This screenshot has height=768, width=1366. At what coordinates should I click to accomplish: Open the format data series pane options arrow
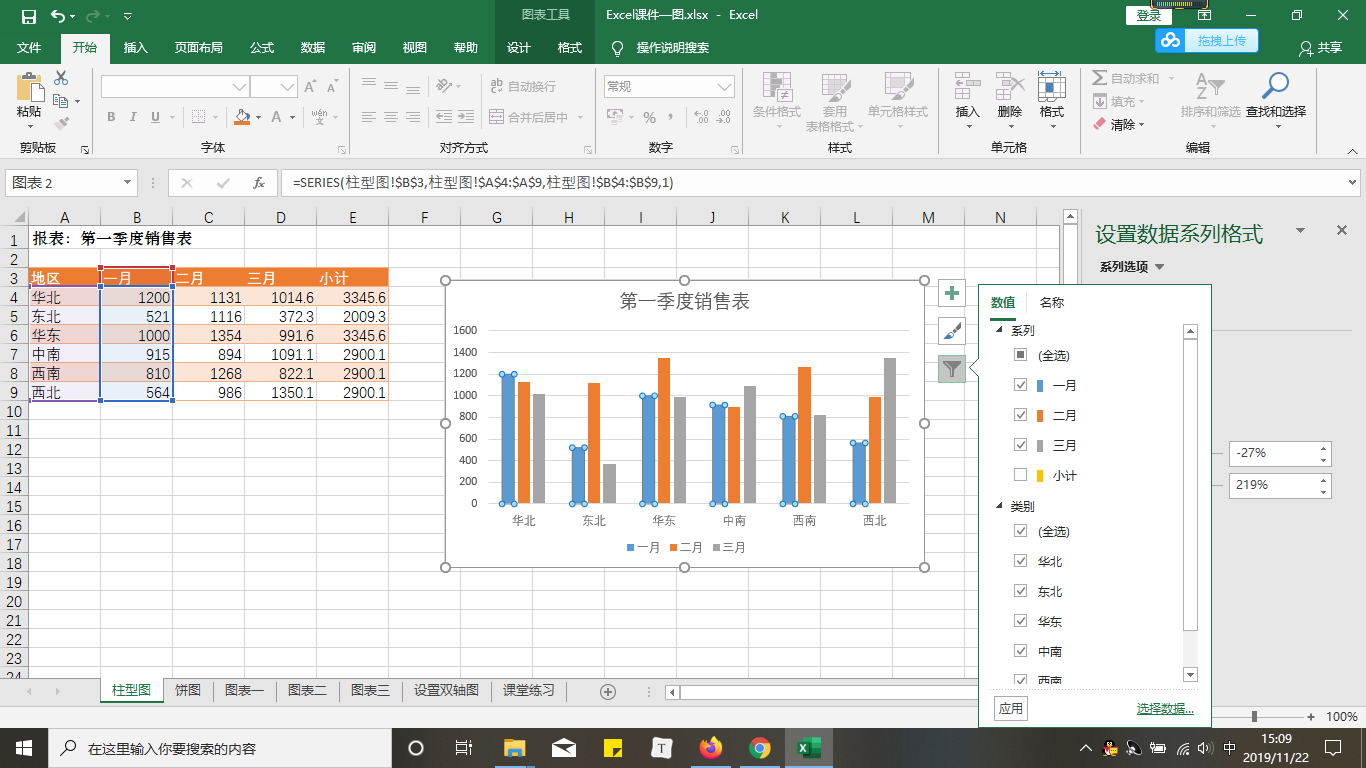pos(1301,231)
